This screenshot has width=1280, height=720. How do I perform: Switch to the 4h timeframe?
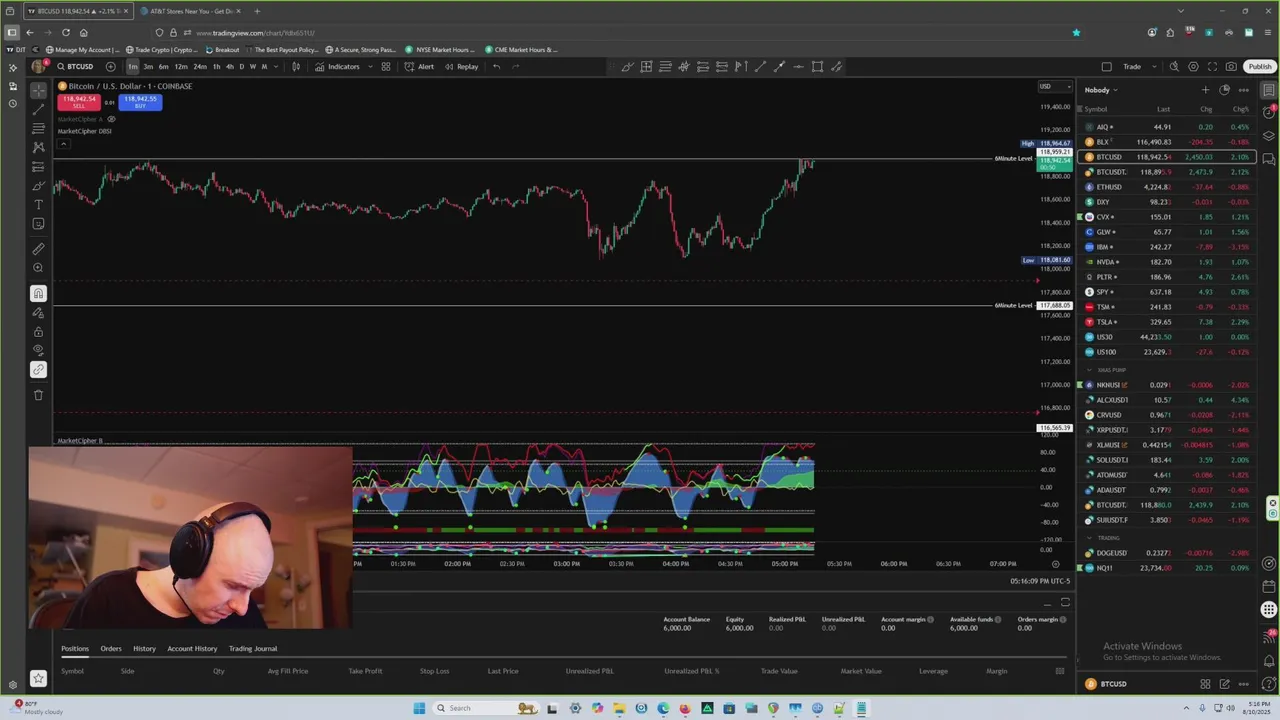pyautogui.click(x=229, y=67)
